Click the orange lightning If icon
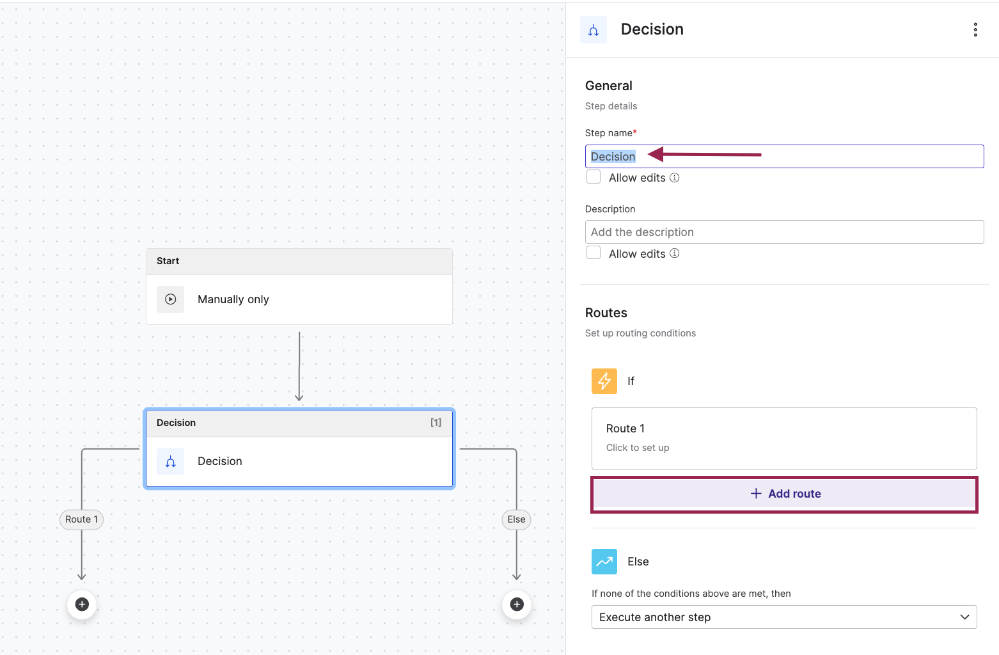The height and width of the screenshot is (655, 999). (x=604, y=381)
